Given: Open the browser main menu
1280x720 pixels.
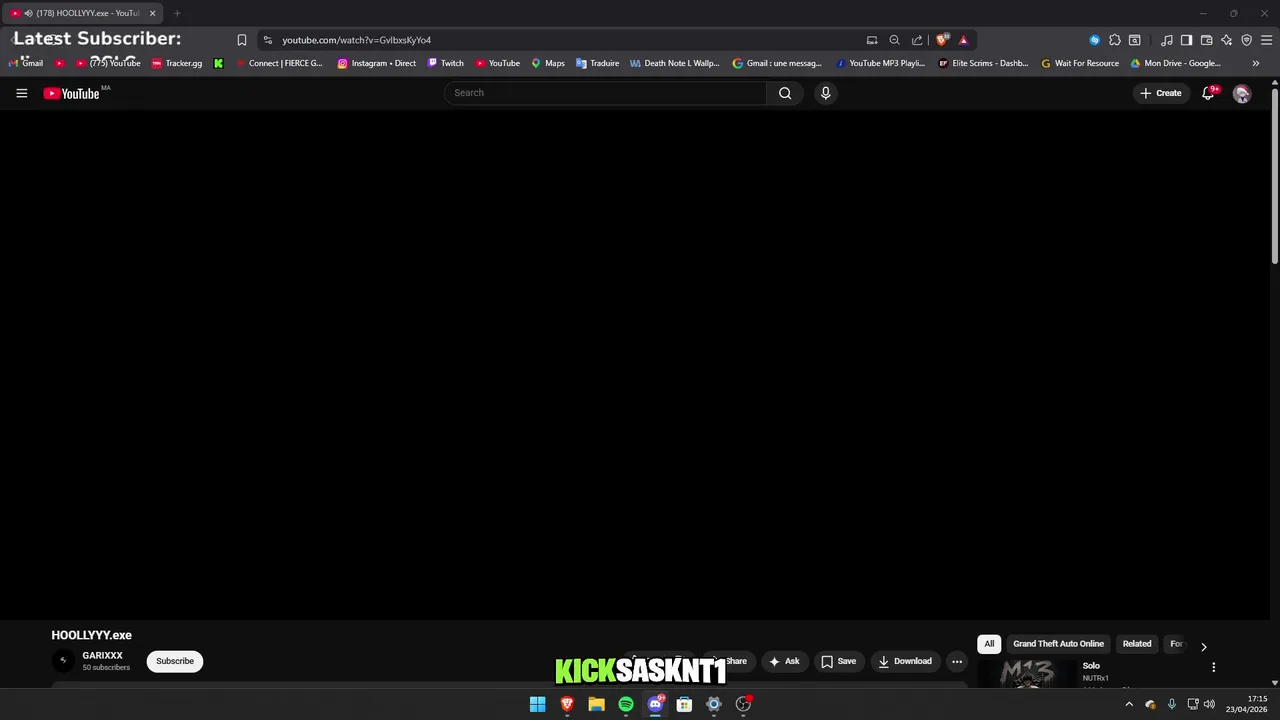Looking at the screenshot, I should [1266, 40].
